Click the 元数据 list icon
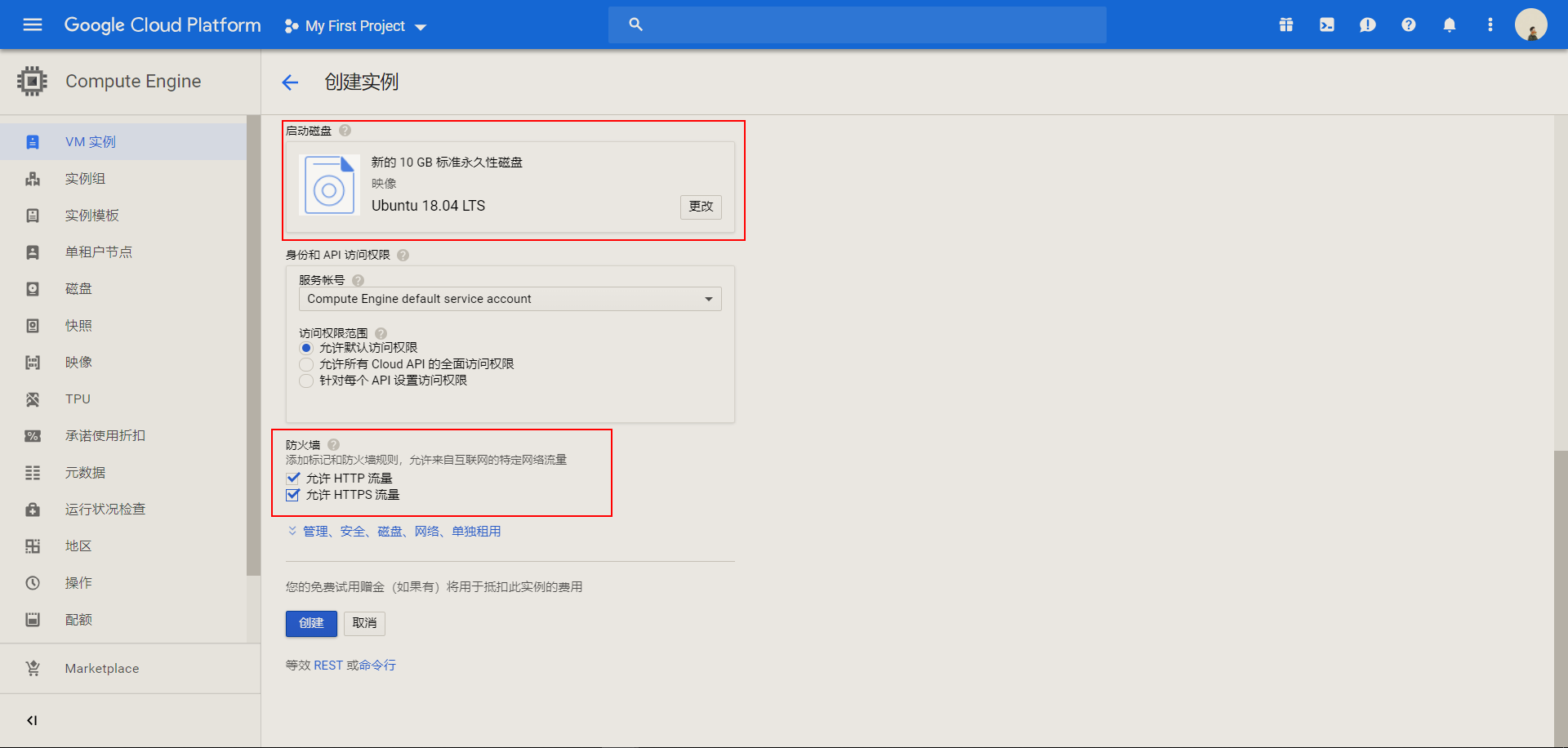 pyautogui.click(x=33, y=473)
